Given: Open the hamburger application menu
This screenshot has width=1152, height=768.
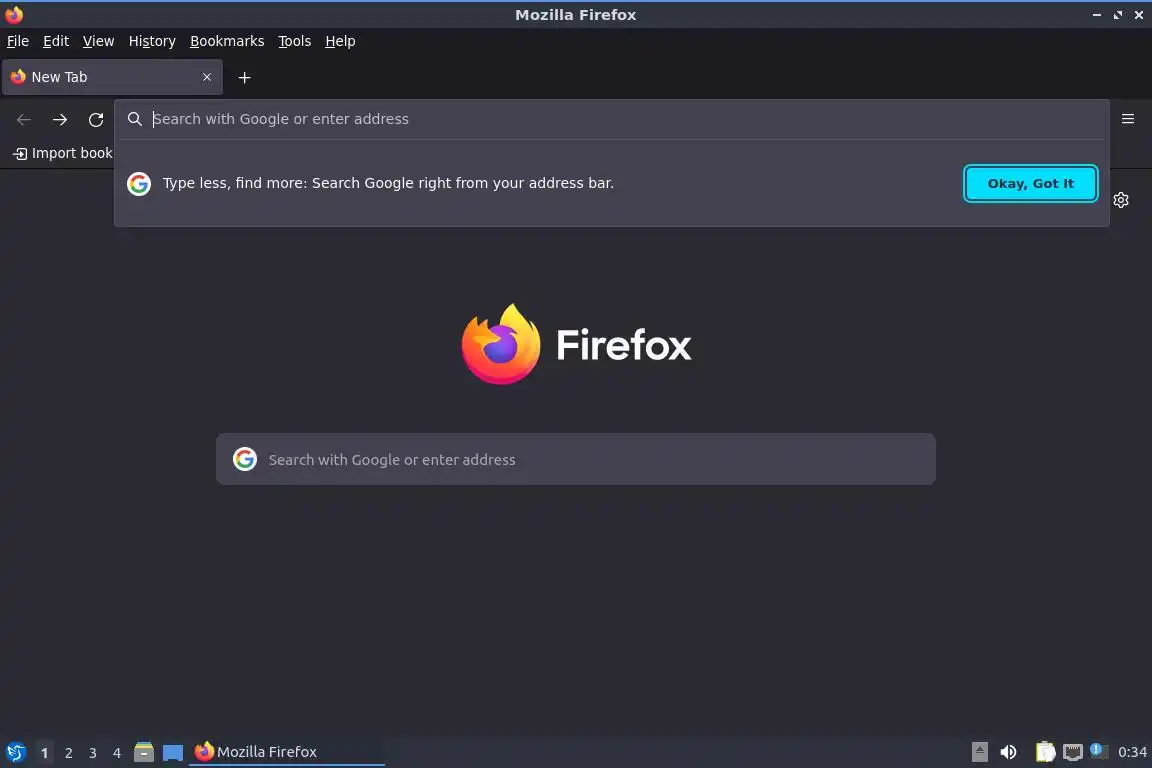Looking at the screenshot, I should [1128, 119].
